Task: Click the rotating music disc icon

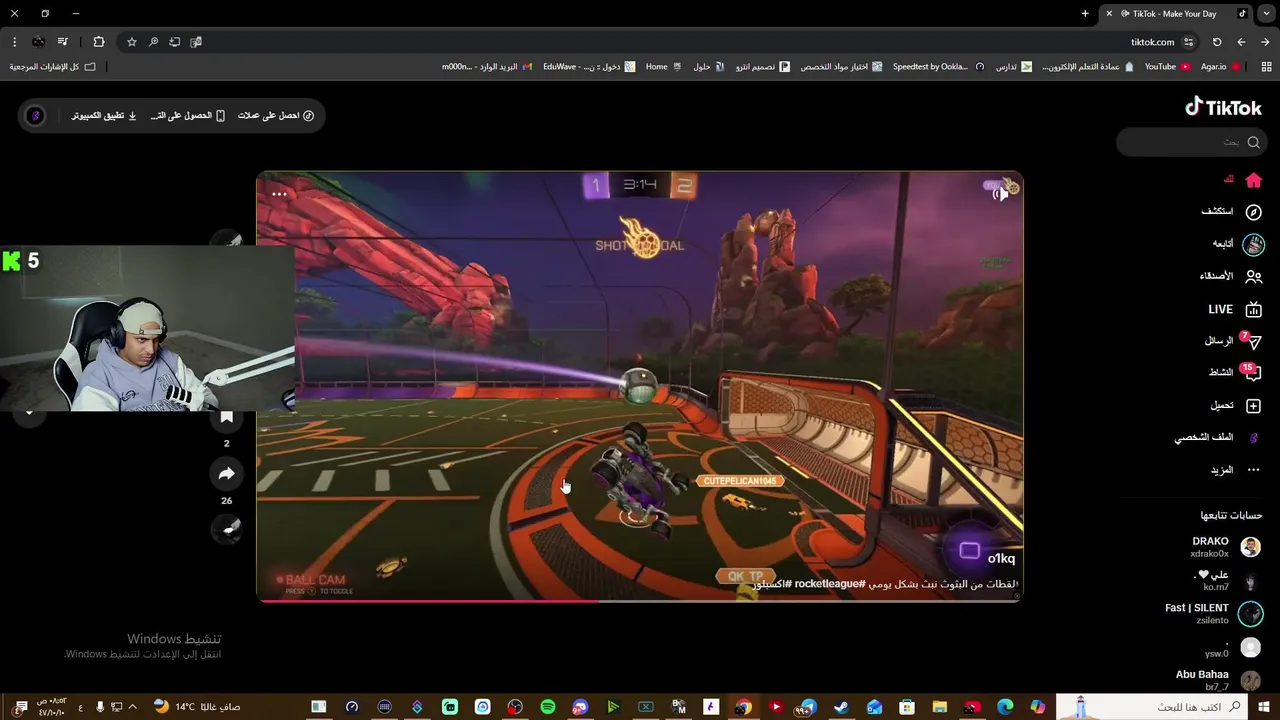Action: (227, 530)
